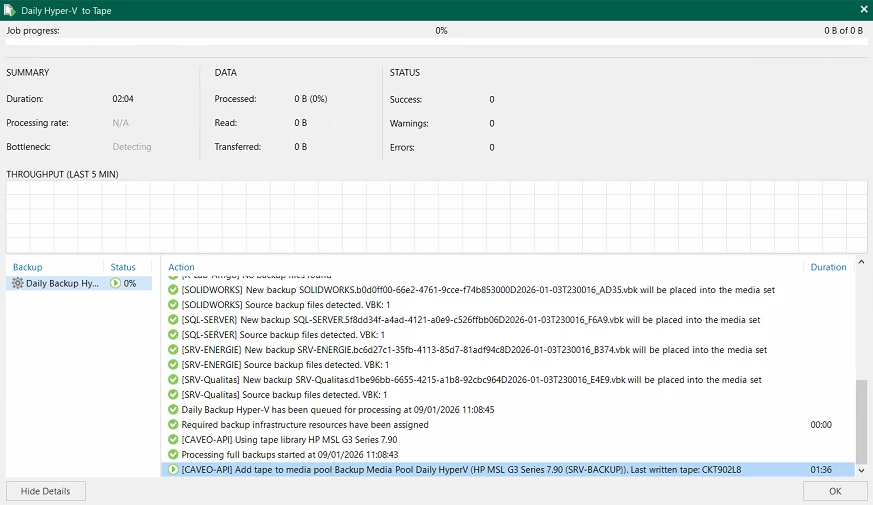This screenshot has height=505, width=873.
Task: Click the 0% status value of the job
Action: point(130,283)
